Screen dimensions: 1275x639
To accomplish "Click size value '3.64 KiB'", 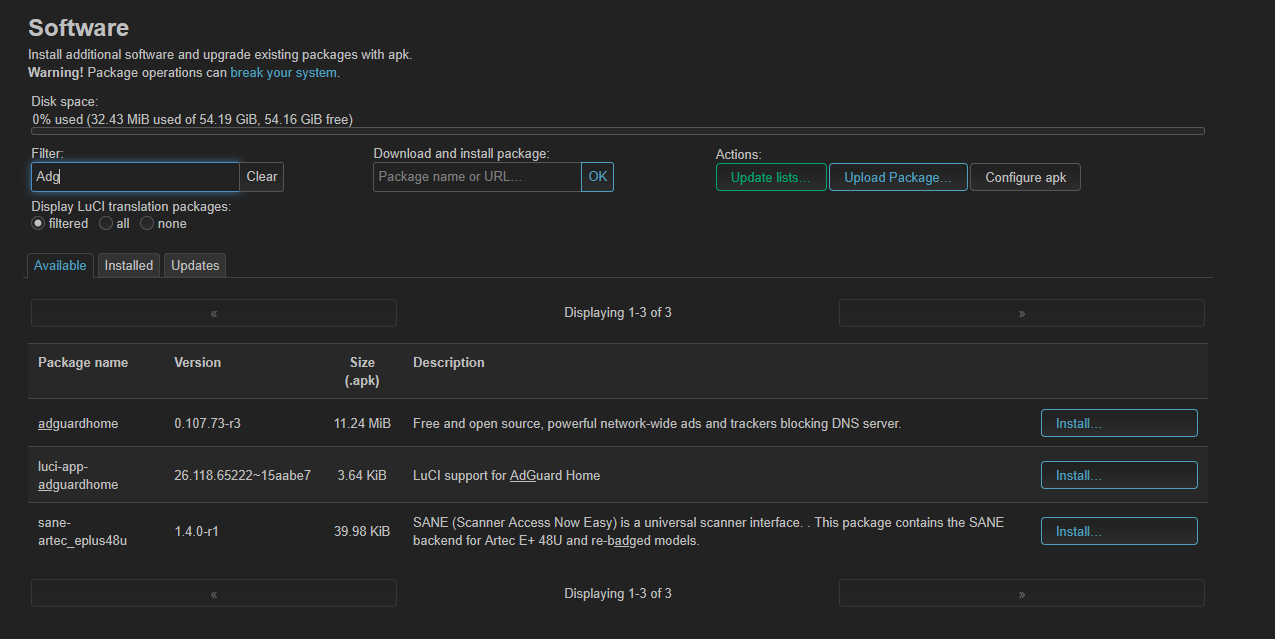I will coord(364,475).
